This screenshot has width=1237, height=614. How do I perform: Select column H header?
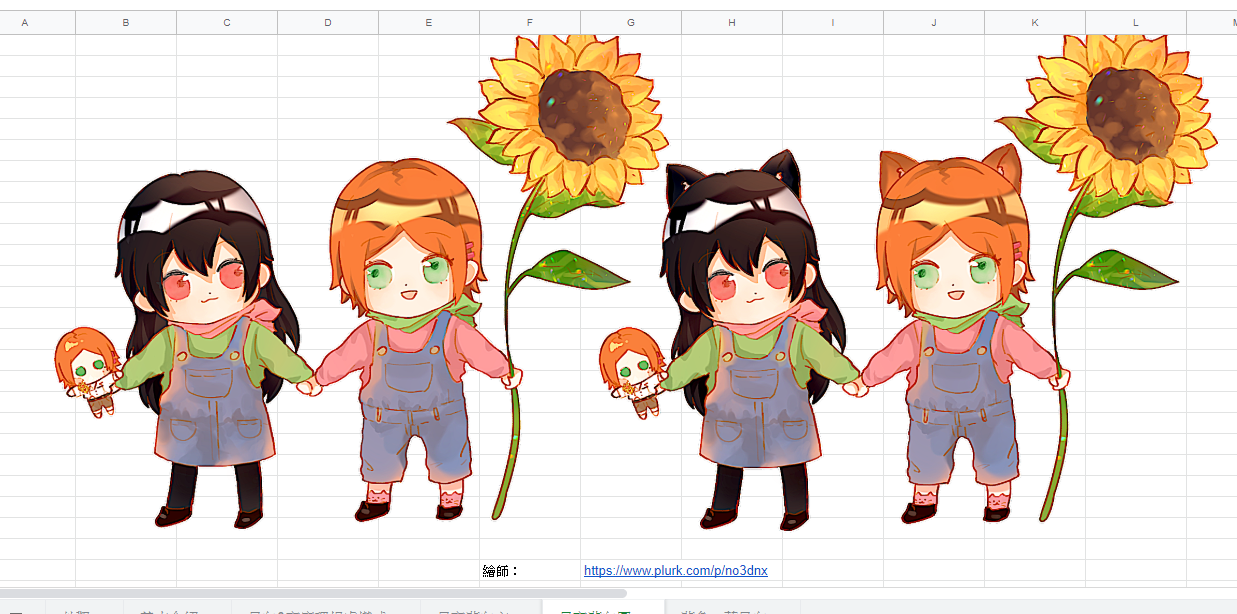(x=732, y=22)
